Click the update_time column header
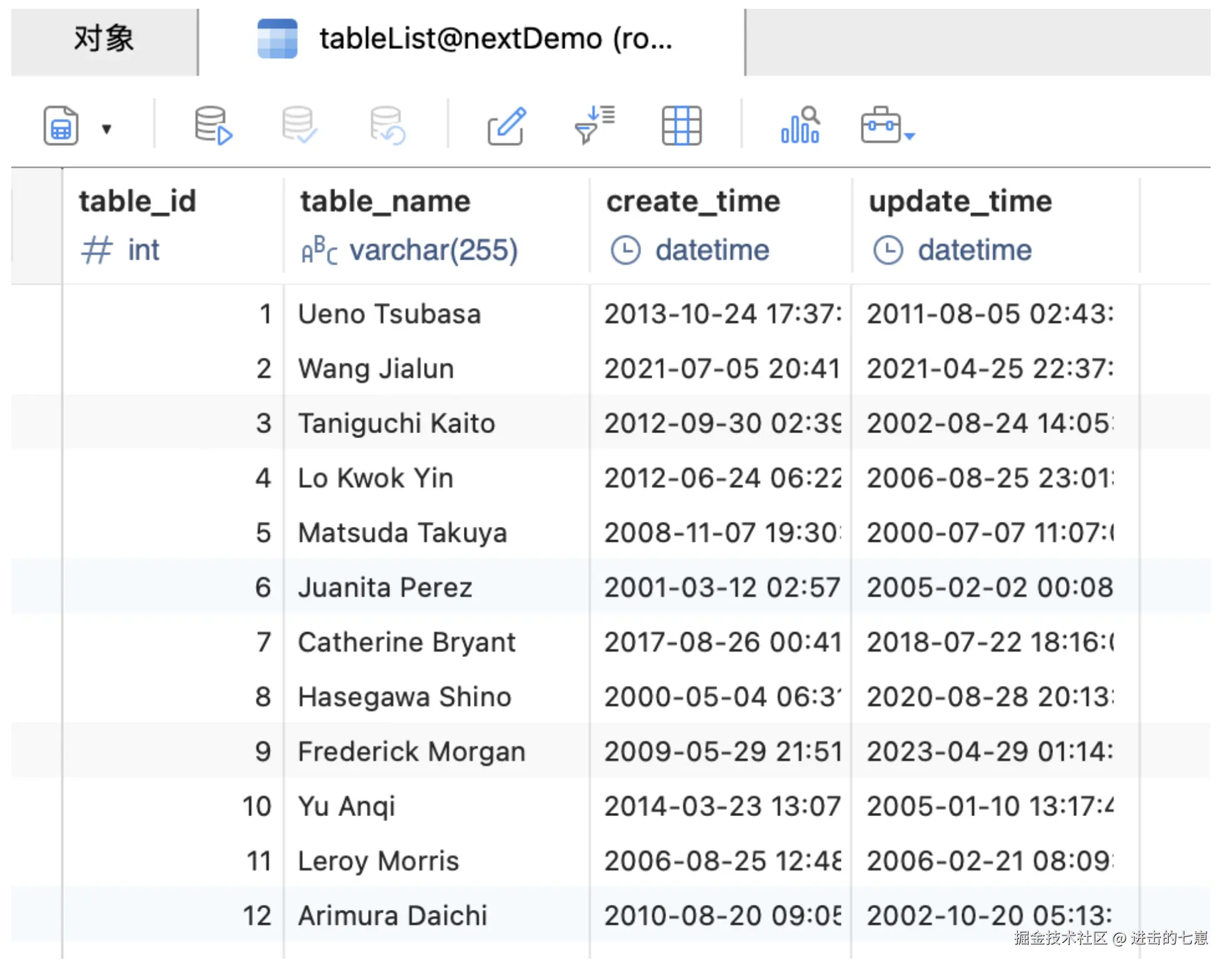Viewport: 1232px width, 970px height. pyautogui.click(x=960, y=202)
